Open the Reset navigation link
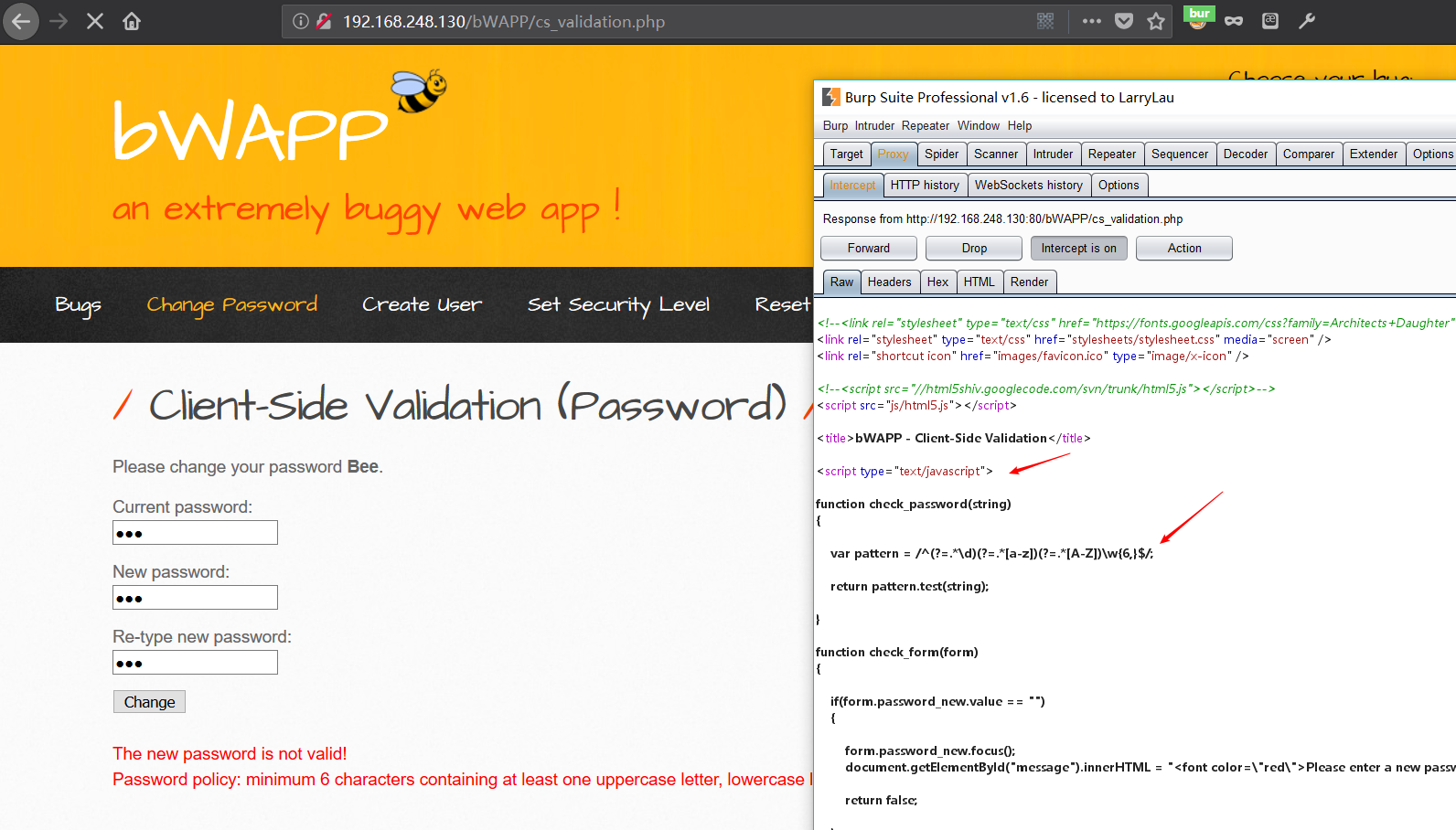Screen dimensions: 1456x830 [x=783, y=304]
